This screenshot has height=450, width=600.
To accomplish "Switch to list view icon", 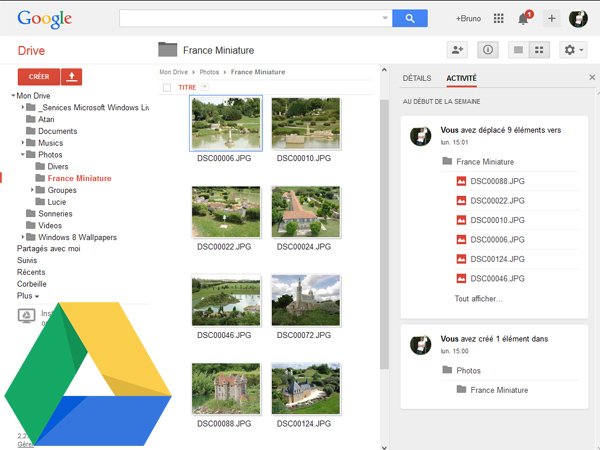I will [518, 50].
